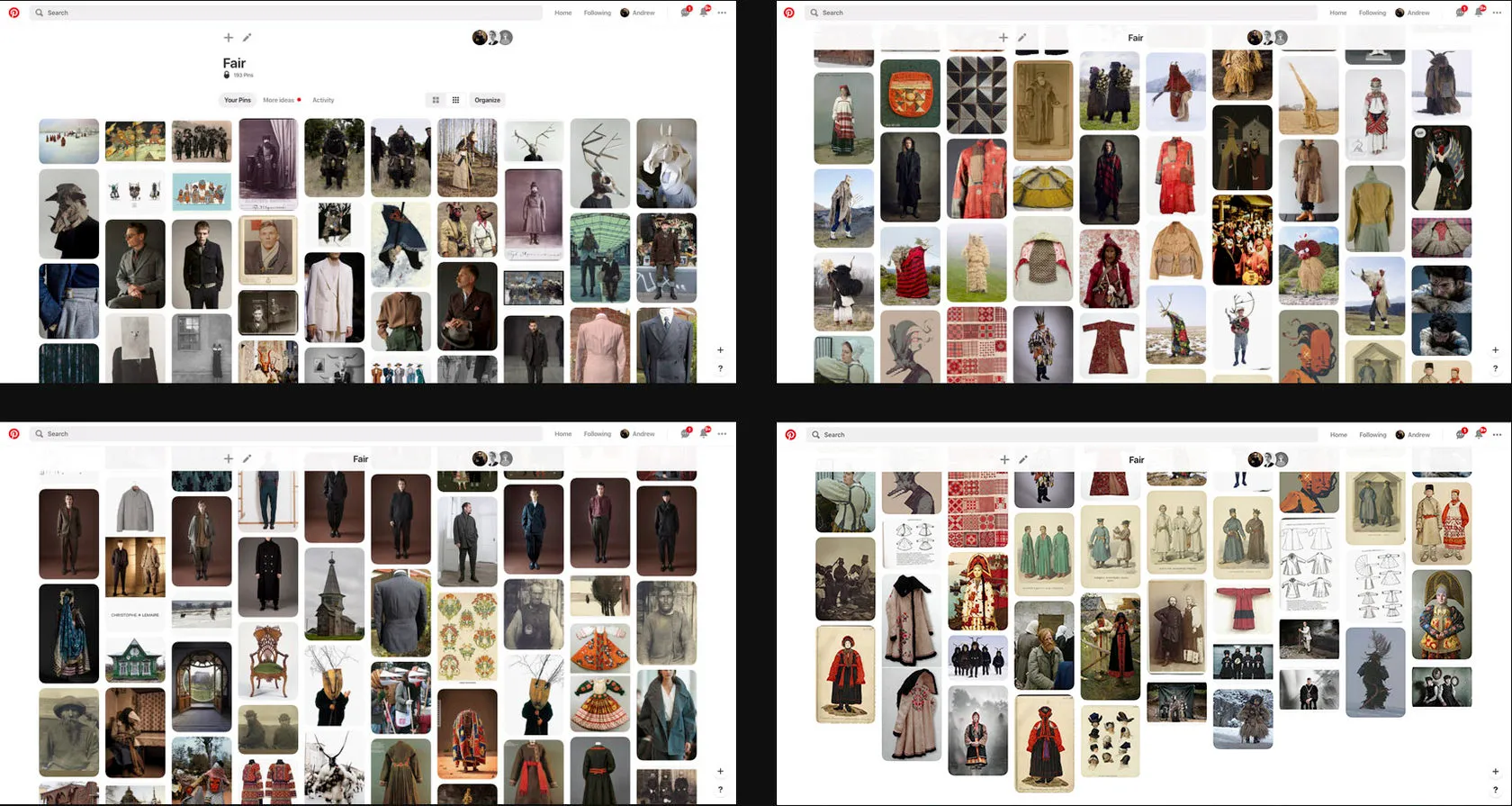Viewport: 1512px width, 806px height.
Task: Click the pencil edit icon in top-right window
Action: click(1022, 38)
